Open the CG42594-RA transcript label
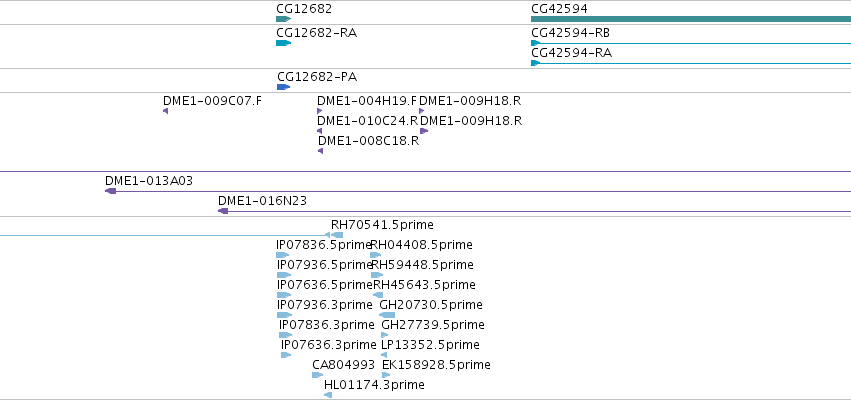 coord(571,53)
